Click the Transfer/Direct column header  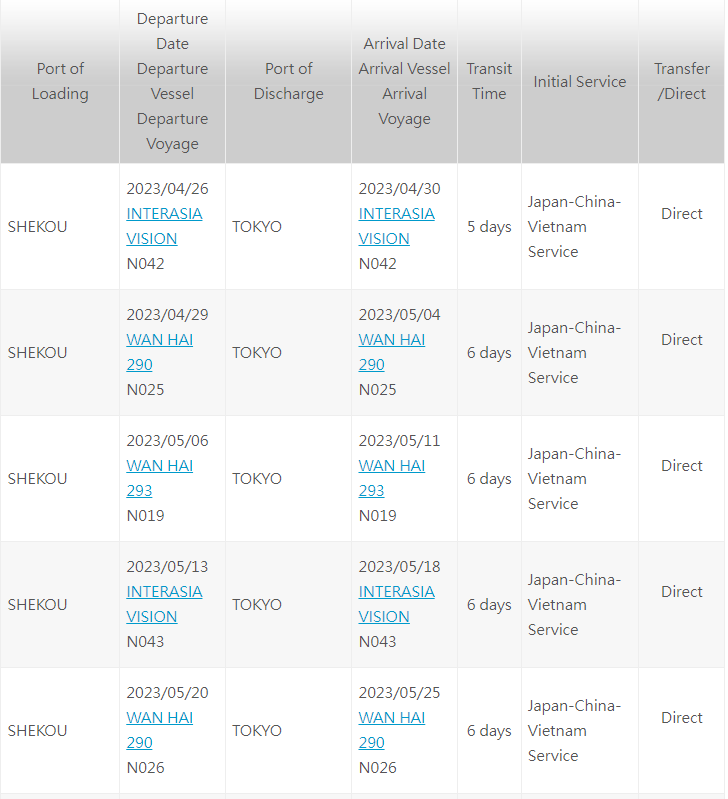681,82
